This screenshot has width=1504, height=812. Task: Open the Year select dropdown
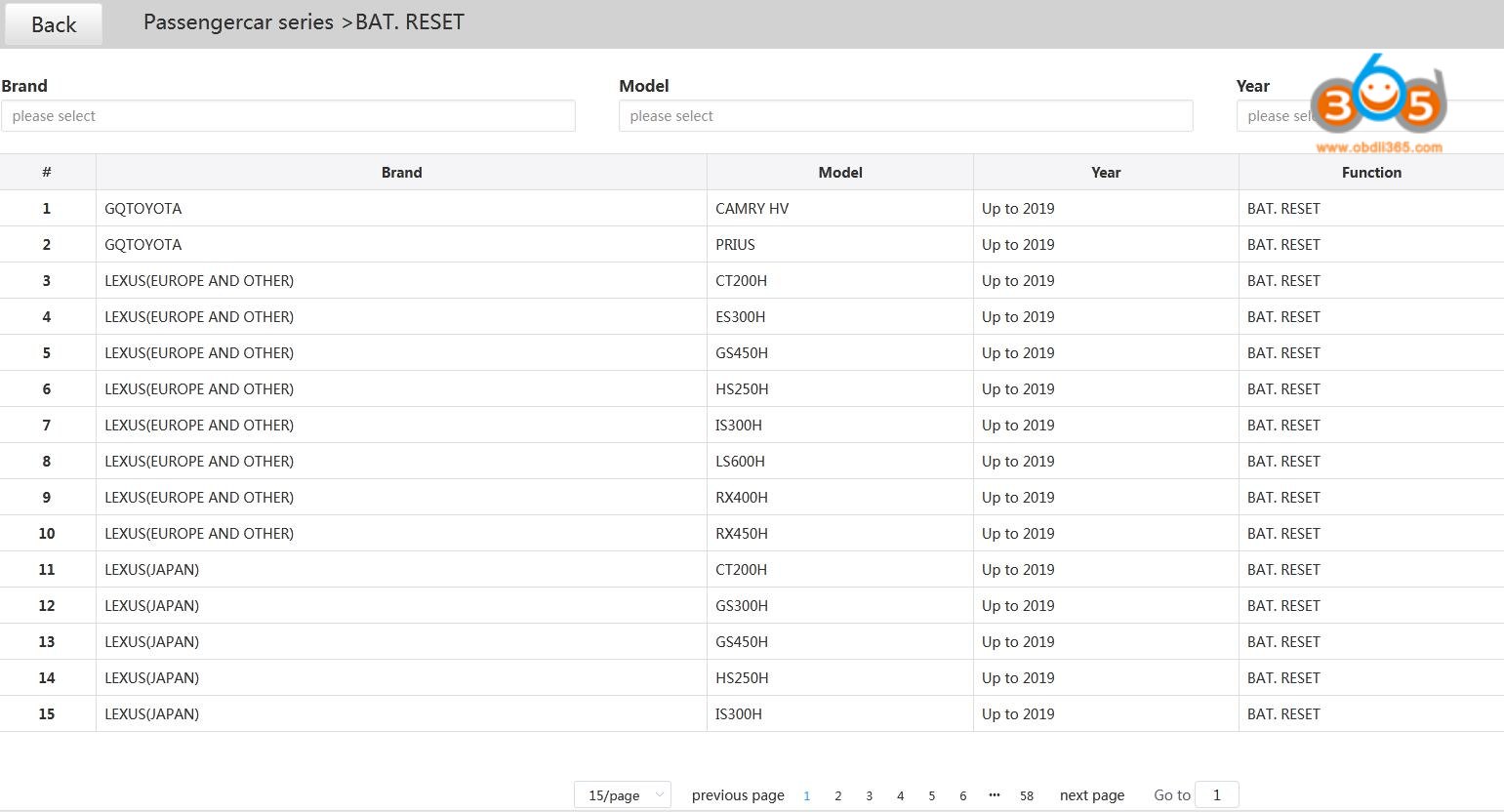tap(1370, 116)
